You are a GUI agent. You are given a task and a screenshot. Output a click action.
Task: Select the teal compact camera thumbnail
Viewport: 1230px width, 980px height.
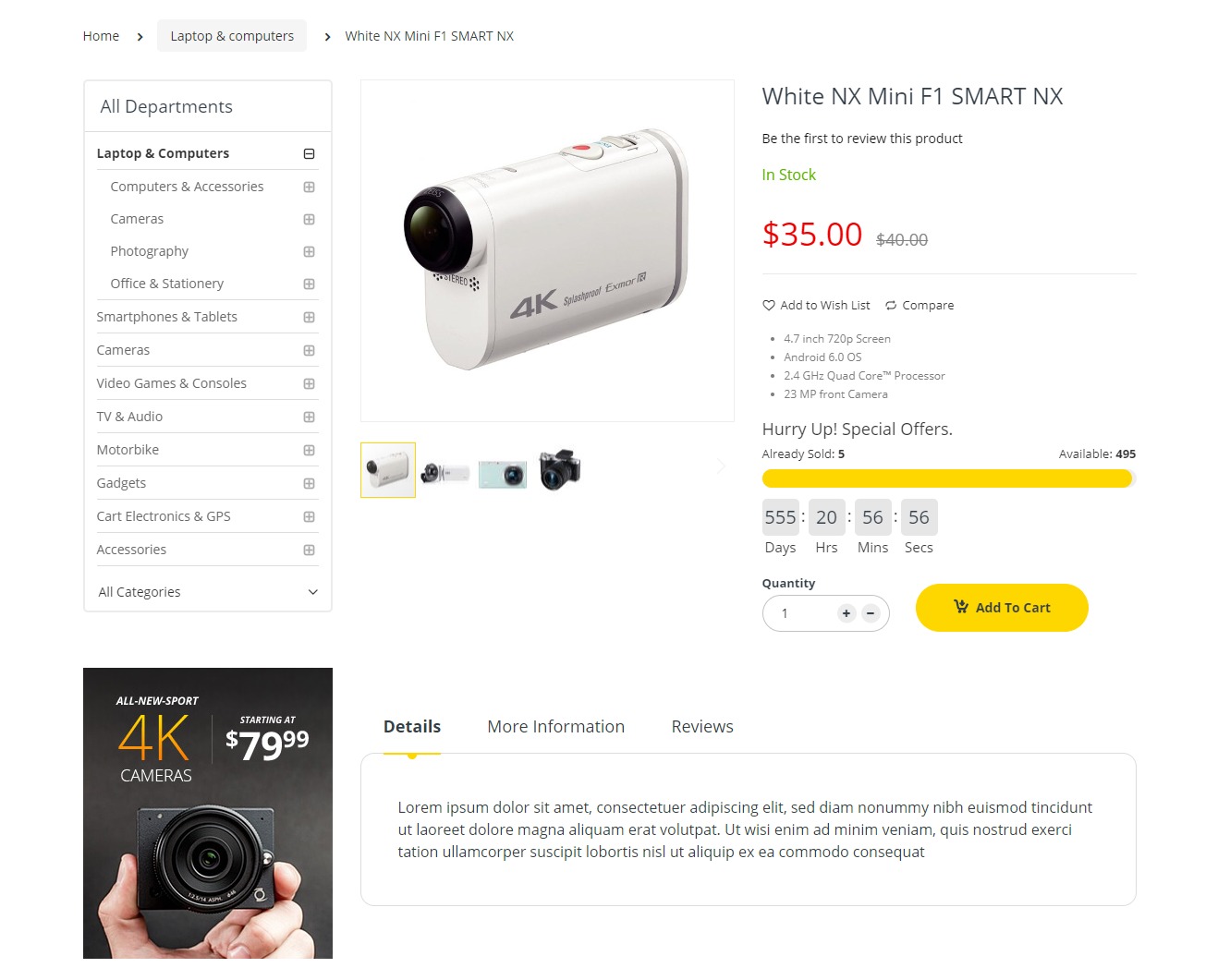(x=503, y=472)
